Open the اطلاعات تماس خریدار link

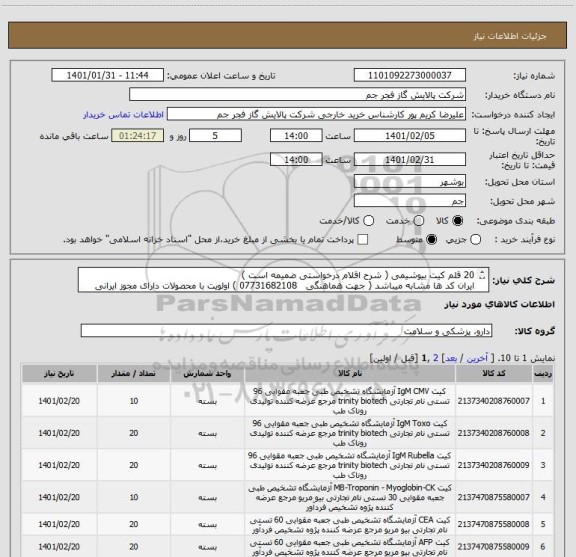coord(123,115)
